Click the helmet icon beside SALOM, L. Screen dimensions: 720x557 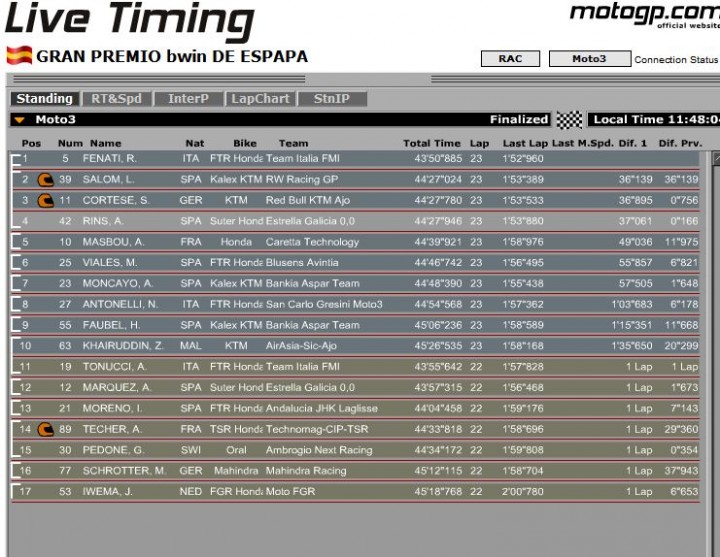(x=45, y=180)
